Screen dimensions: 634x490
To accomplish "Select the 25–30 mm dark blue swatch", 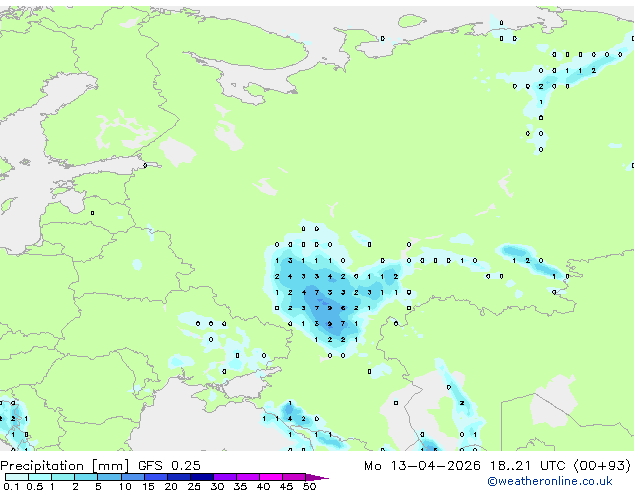I will click(x=202, y=477).
